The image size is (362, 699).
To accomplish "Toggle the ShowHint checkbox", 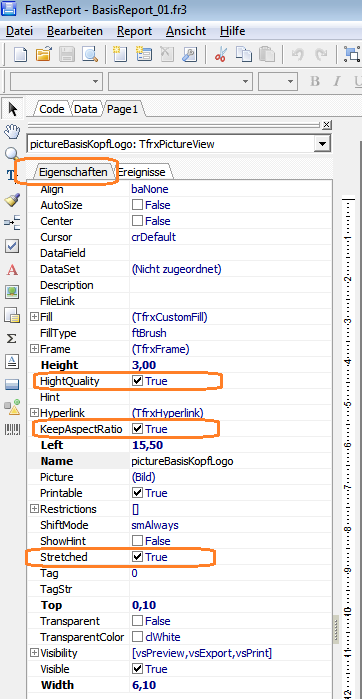I will click(137, 541).
